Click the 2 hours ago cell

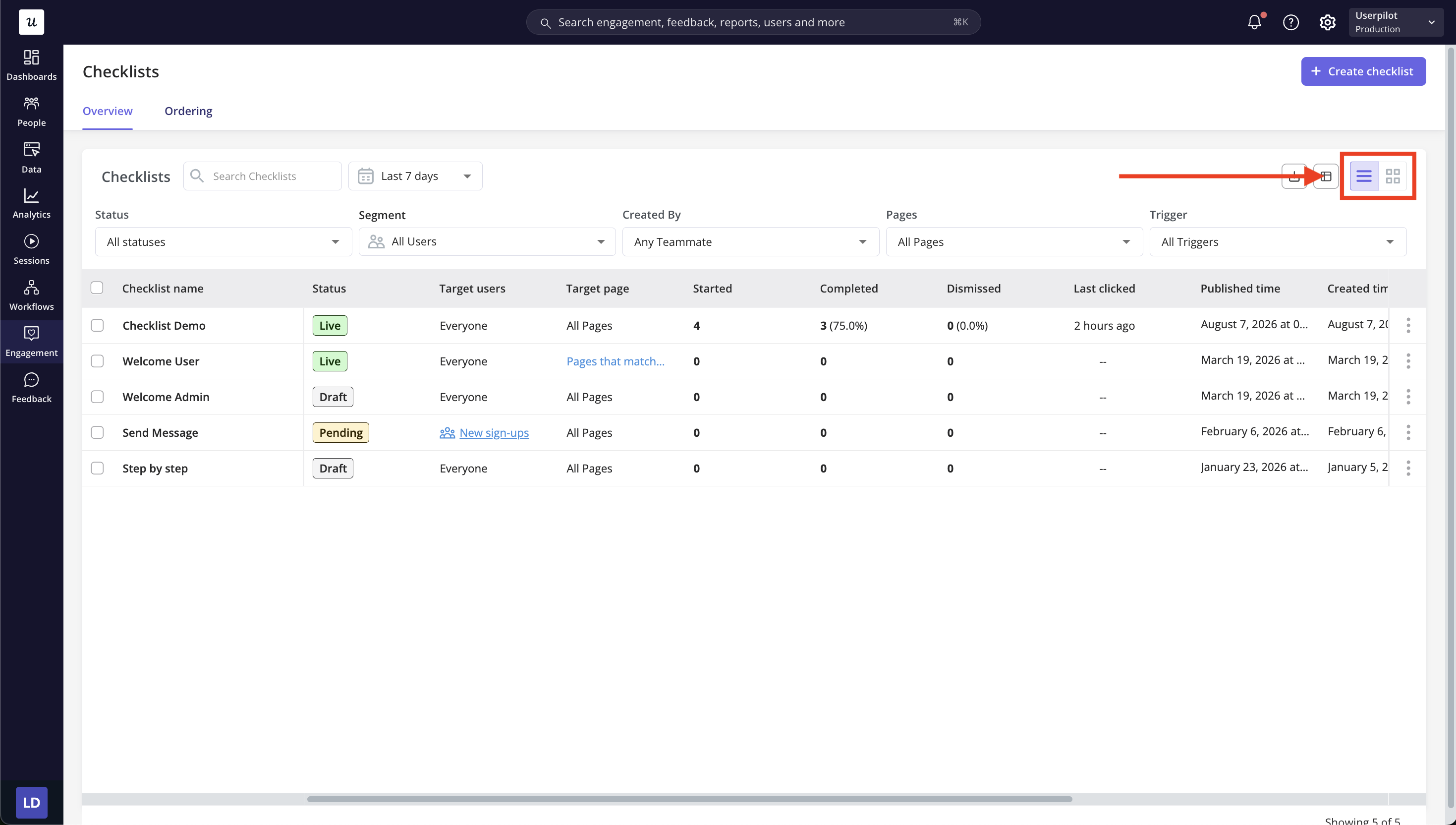coord(1104,326)
